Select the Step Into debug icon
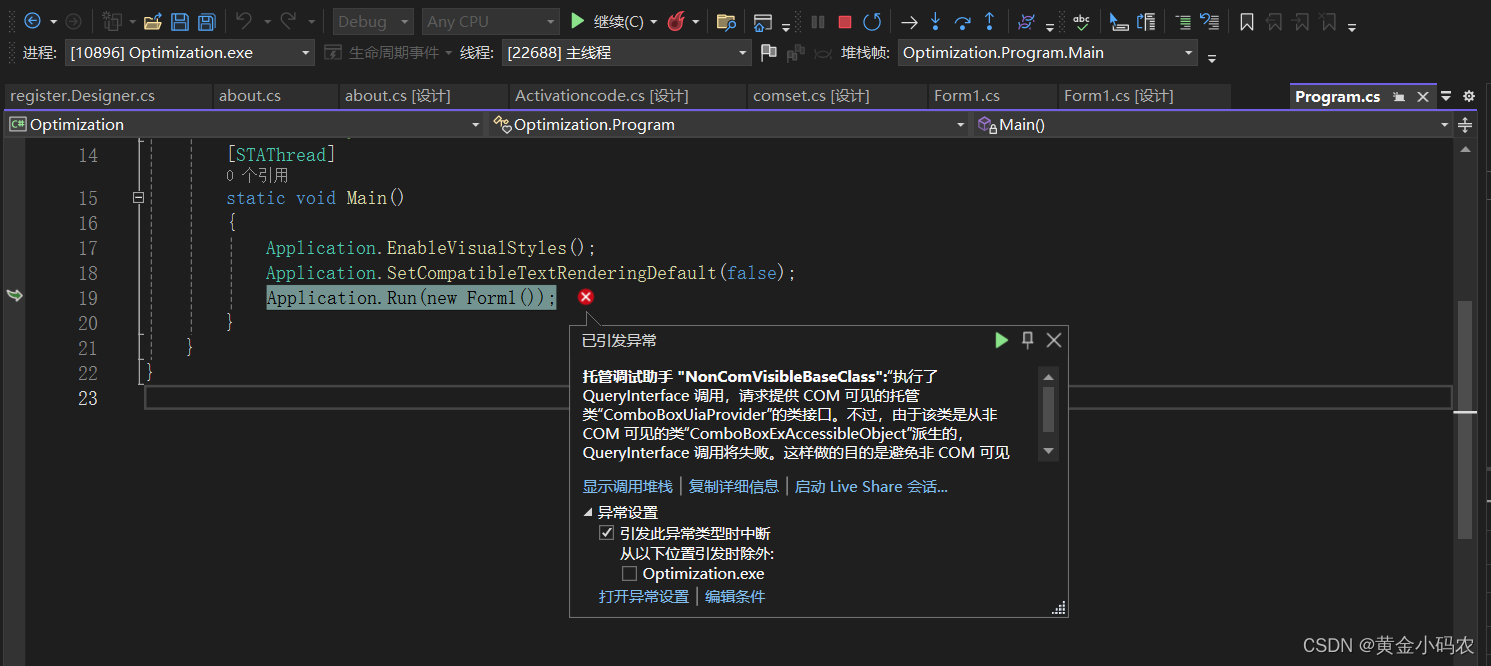The height and width of the screenshot is (666, 1491). tap(935, 21)
